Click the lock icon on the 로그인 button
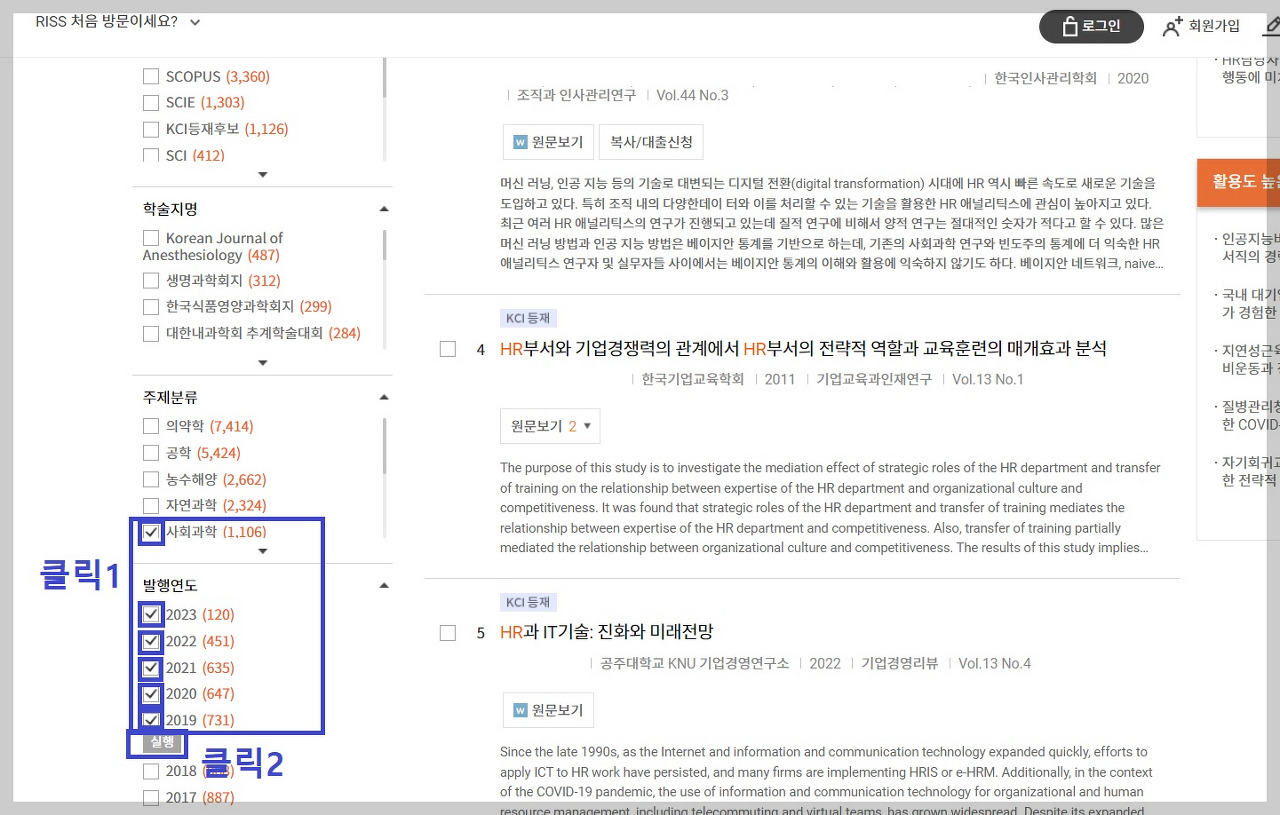This screenshot has height=815, width=1280. point(1069,26)
